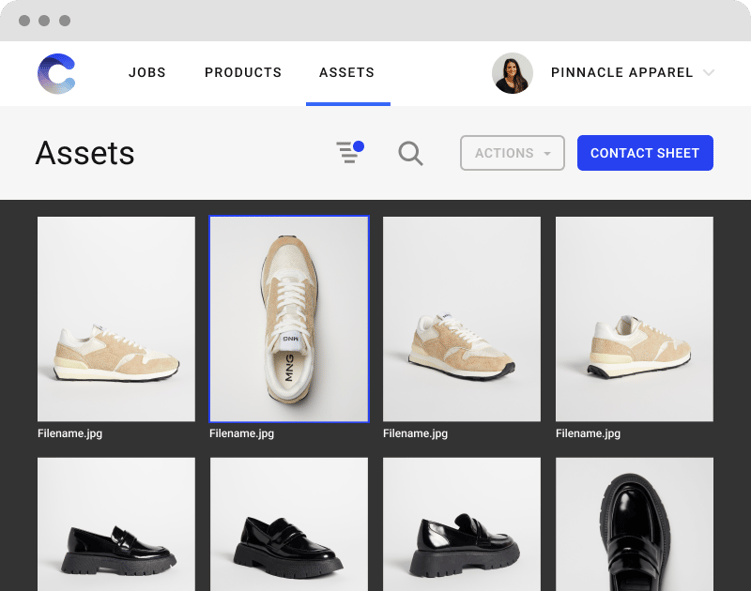Select the front-angle black loafer thumbnail
This screenshot has width=751, height=591.
[289, 524]
